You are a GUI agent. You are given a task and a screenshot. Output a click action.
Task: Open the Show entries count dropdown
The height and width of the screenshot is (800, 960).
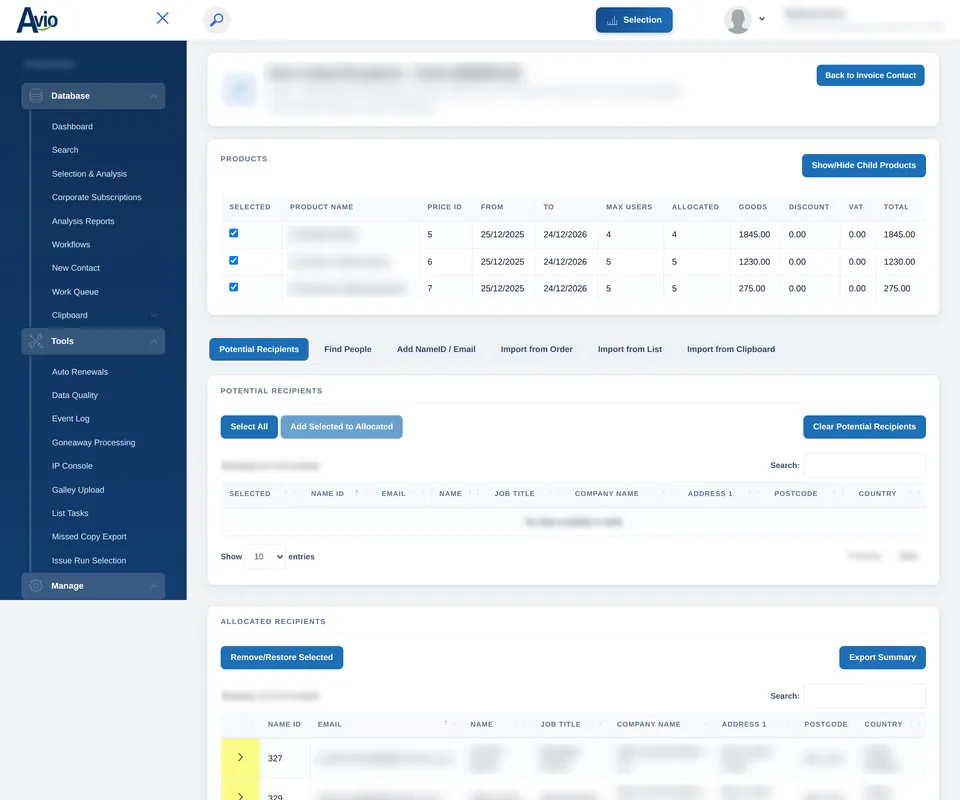(265, 556)
